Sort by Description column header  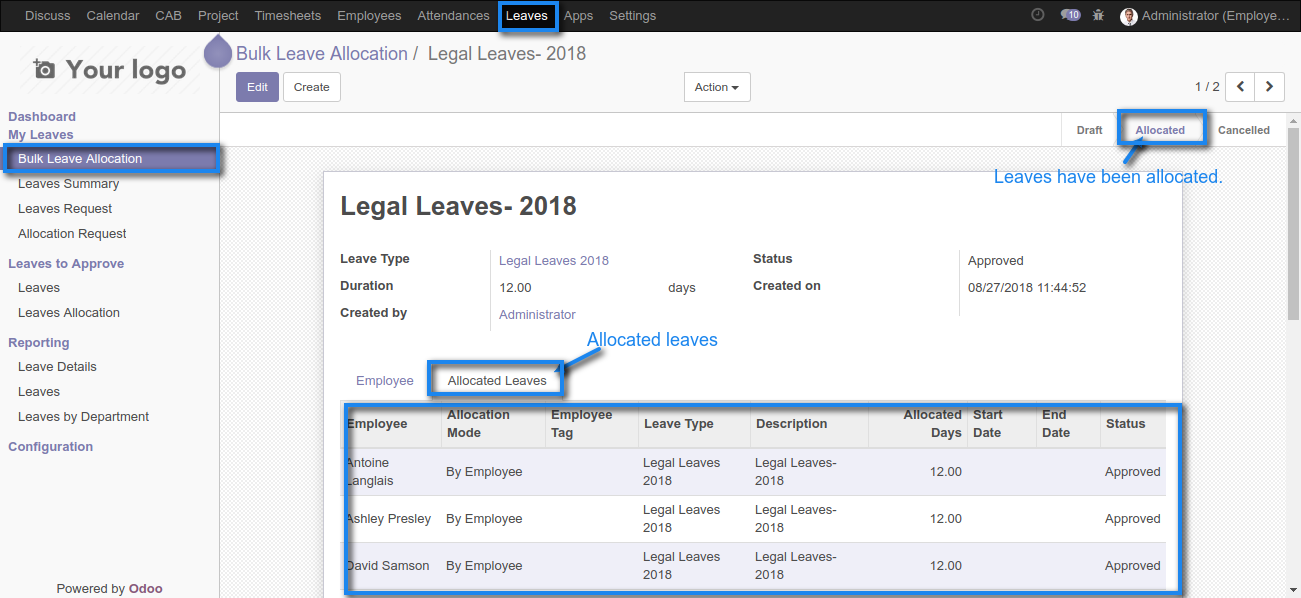[809, 424]
